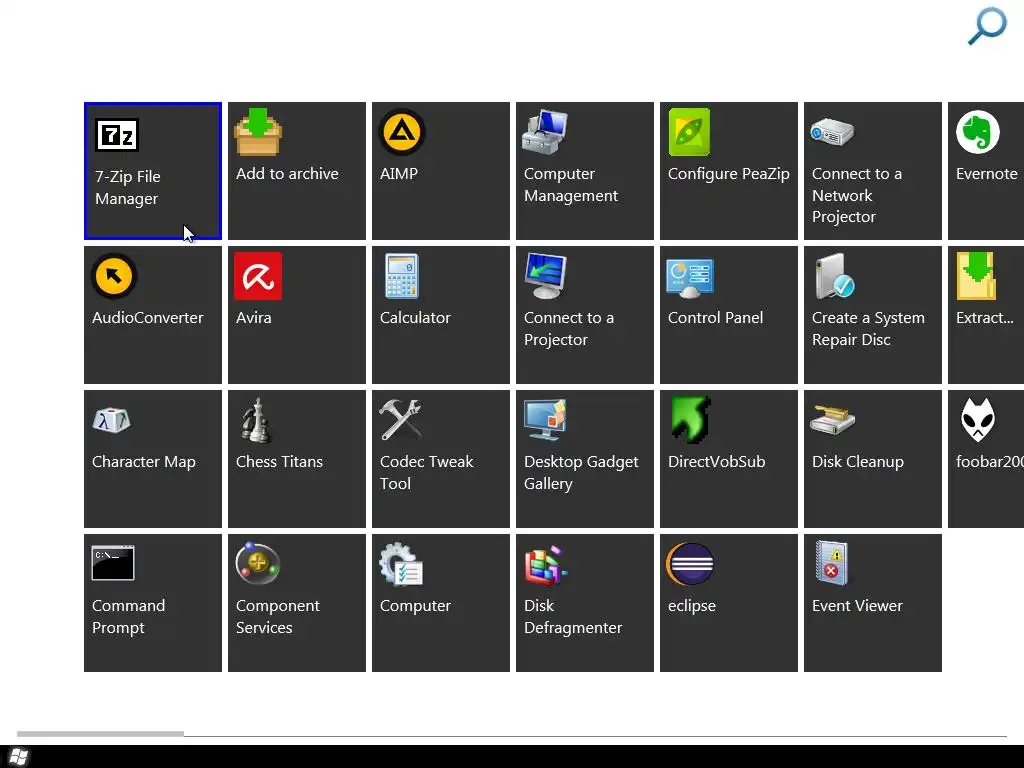1024x768 pixels.
Task: Open the Extract tile icon
Action: tap(976, 276)
